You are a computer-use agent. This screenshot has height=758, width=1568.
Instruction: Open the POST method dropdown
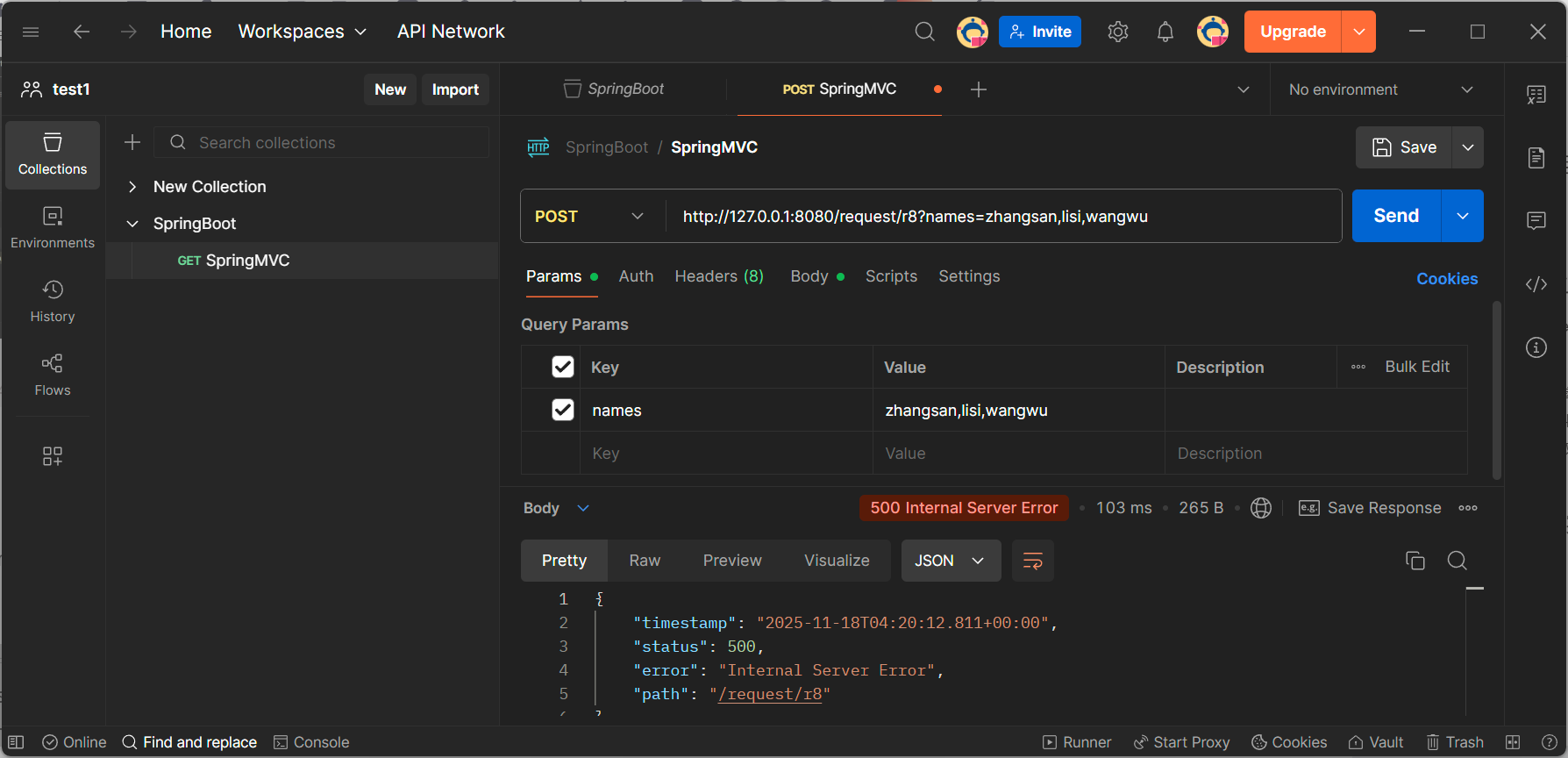tap(589, 217)
